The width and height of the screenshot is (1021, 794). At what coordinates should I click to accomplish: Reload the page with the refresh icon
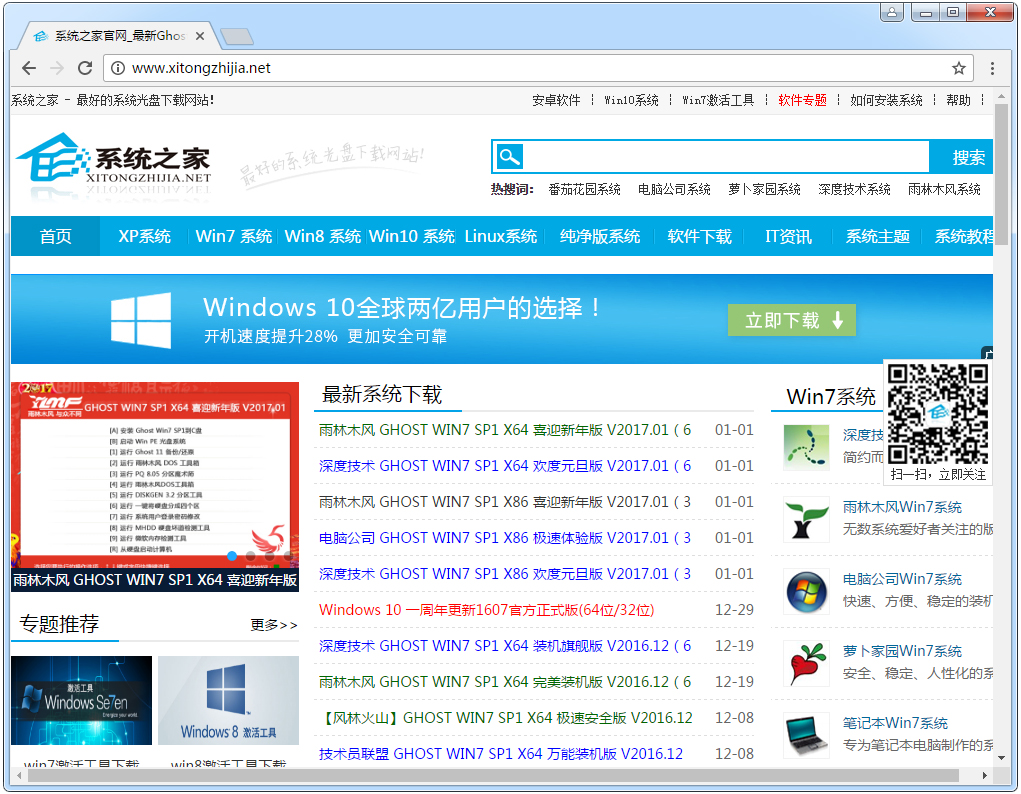pos(84,68)
